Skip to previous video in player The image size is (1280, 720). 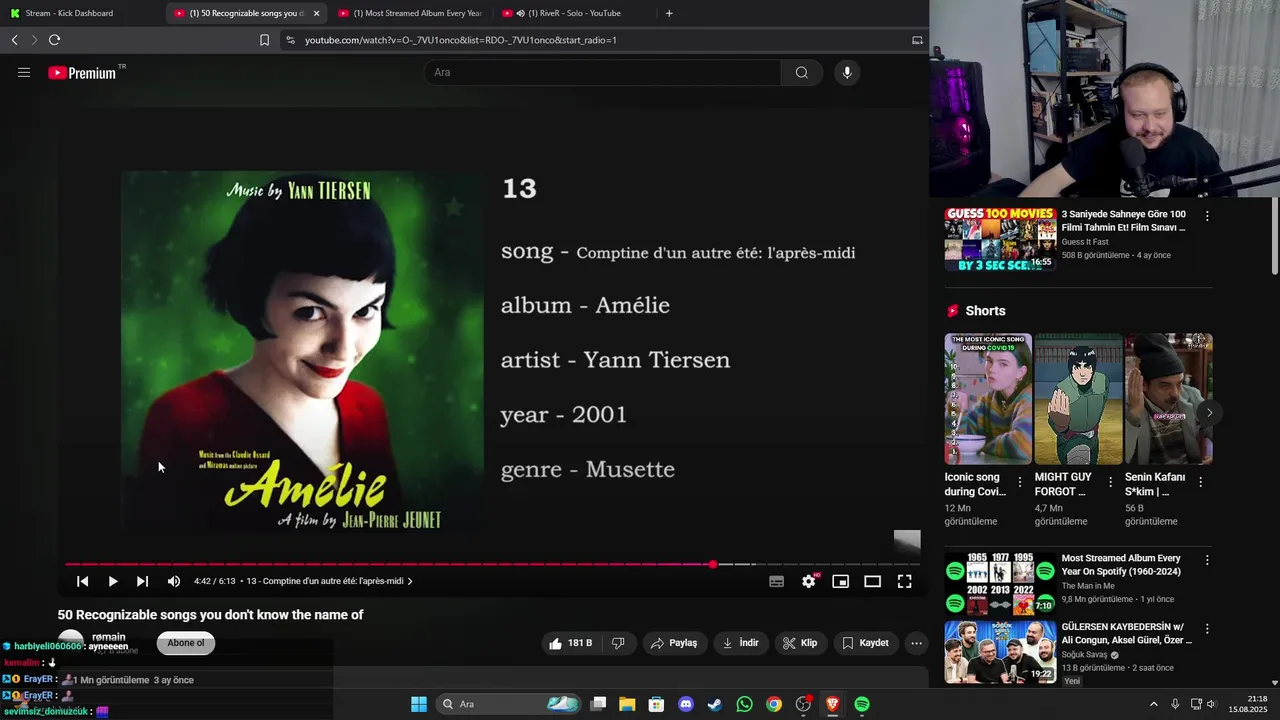83,581
